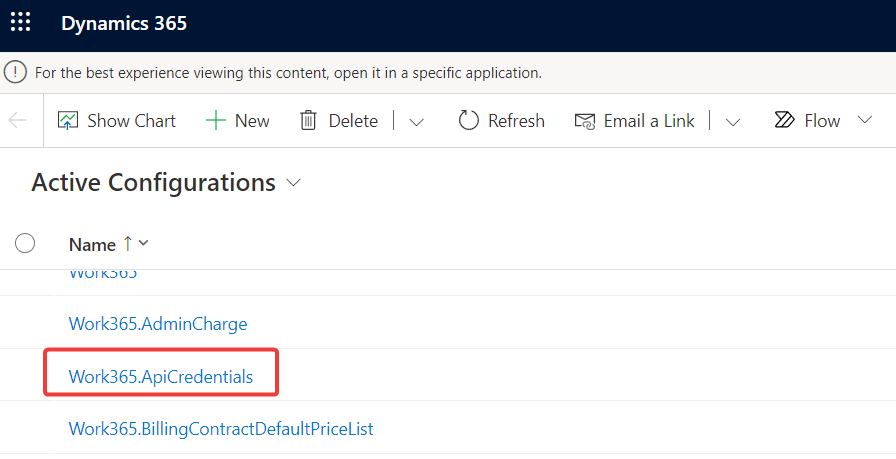896x459 pixels.
Task: Click the green plus icon for New
Action: point(215,121)
